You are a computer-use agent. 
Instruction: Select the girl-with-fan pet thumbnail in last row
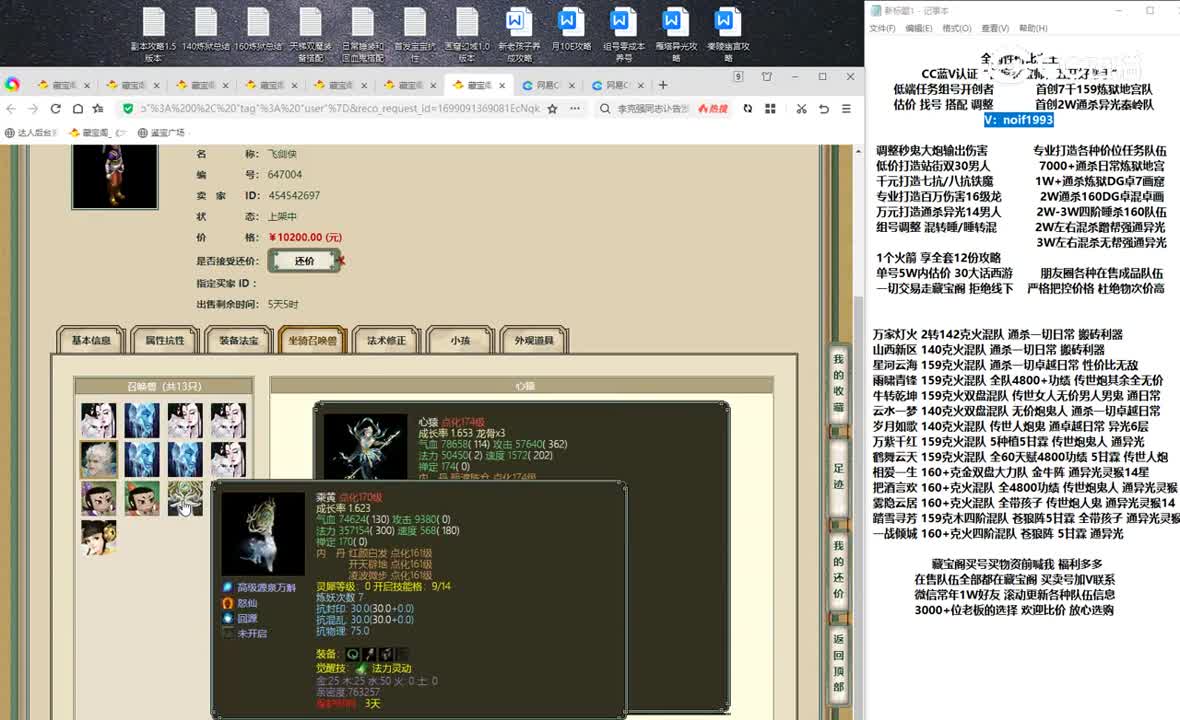click(99, 537)
